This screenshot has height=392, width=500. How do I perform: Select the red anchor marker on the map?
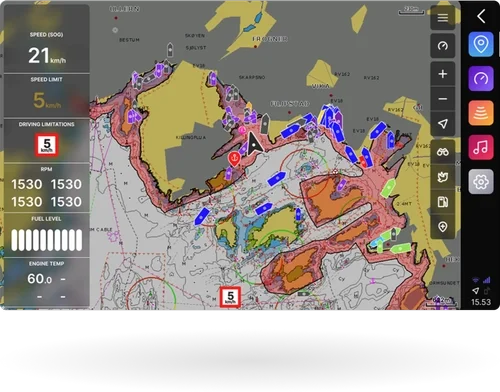(234, 159)
